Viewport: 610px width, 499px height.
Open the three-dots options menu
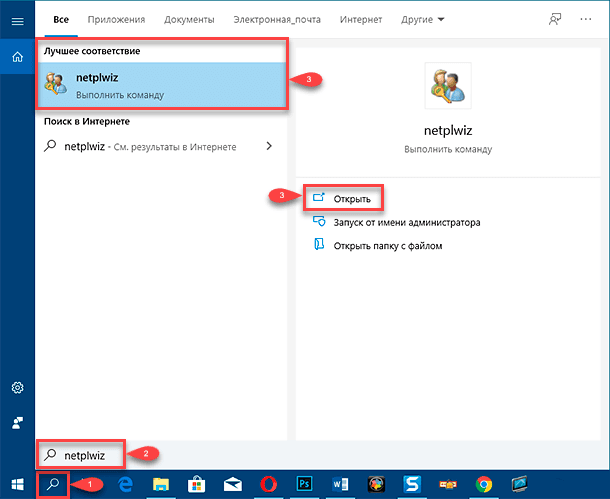pos(585,19)
